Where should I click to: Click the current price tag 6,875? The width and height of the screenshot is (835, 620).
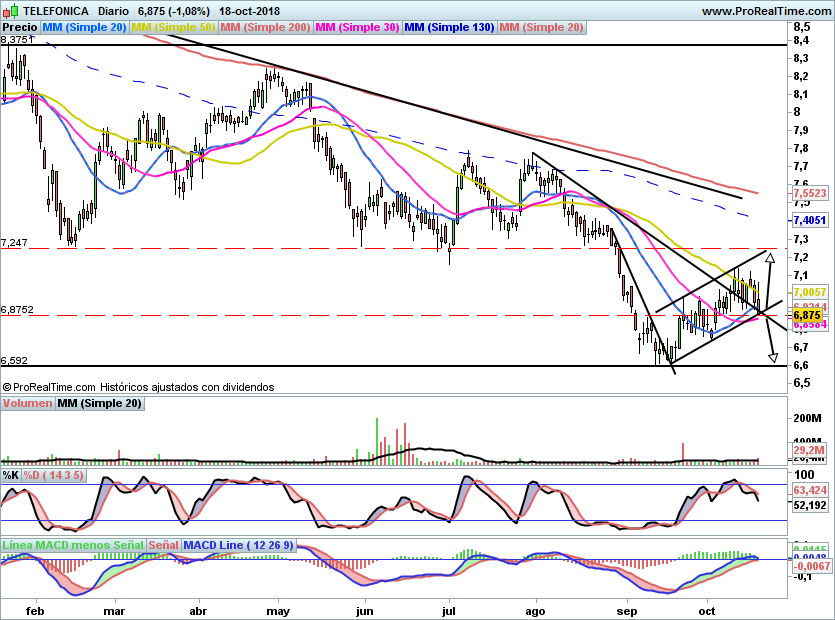coord(807,315)
